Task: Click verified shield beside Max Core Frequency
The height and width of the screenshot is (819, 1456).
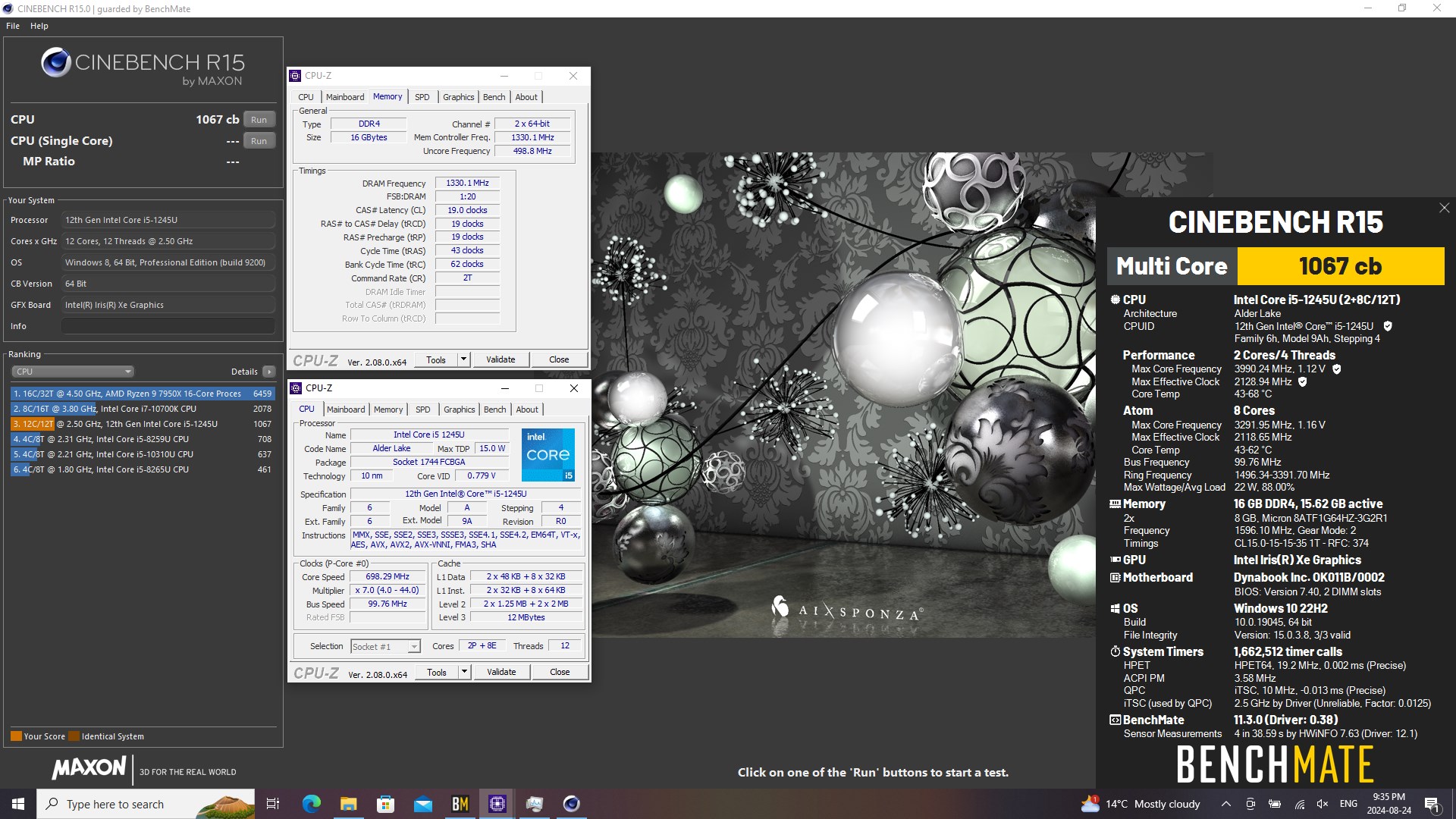Action: (1337, 369)
